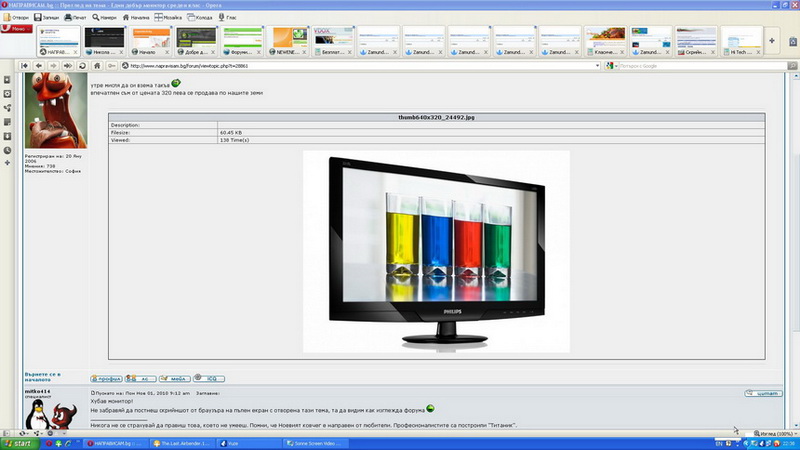Open the Google search engine selector dropdown

(611, 66)
